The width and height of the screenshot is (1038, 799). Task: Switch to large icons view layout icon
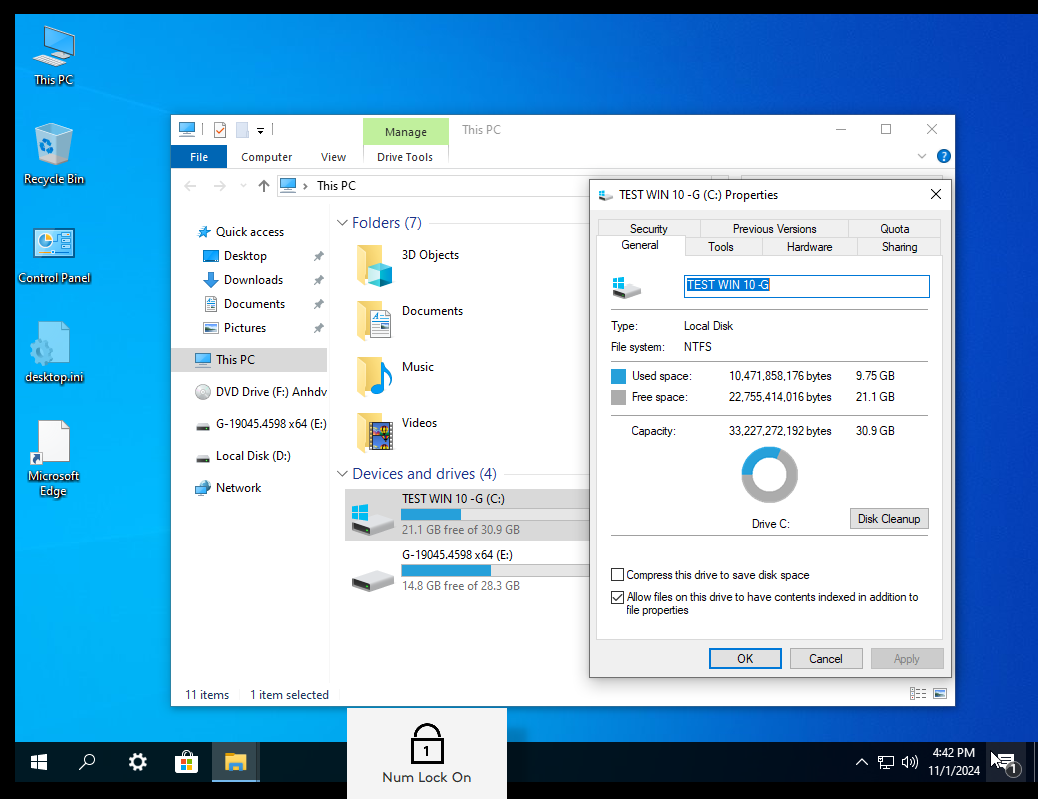coord(939,693)
